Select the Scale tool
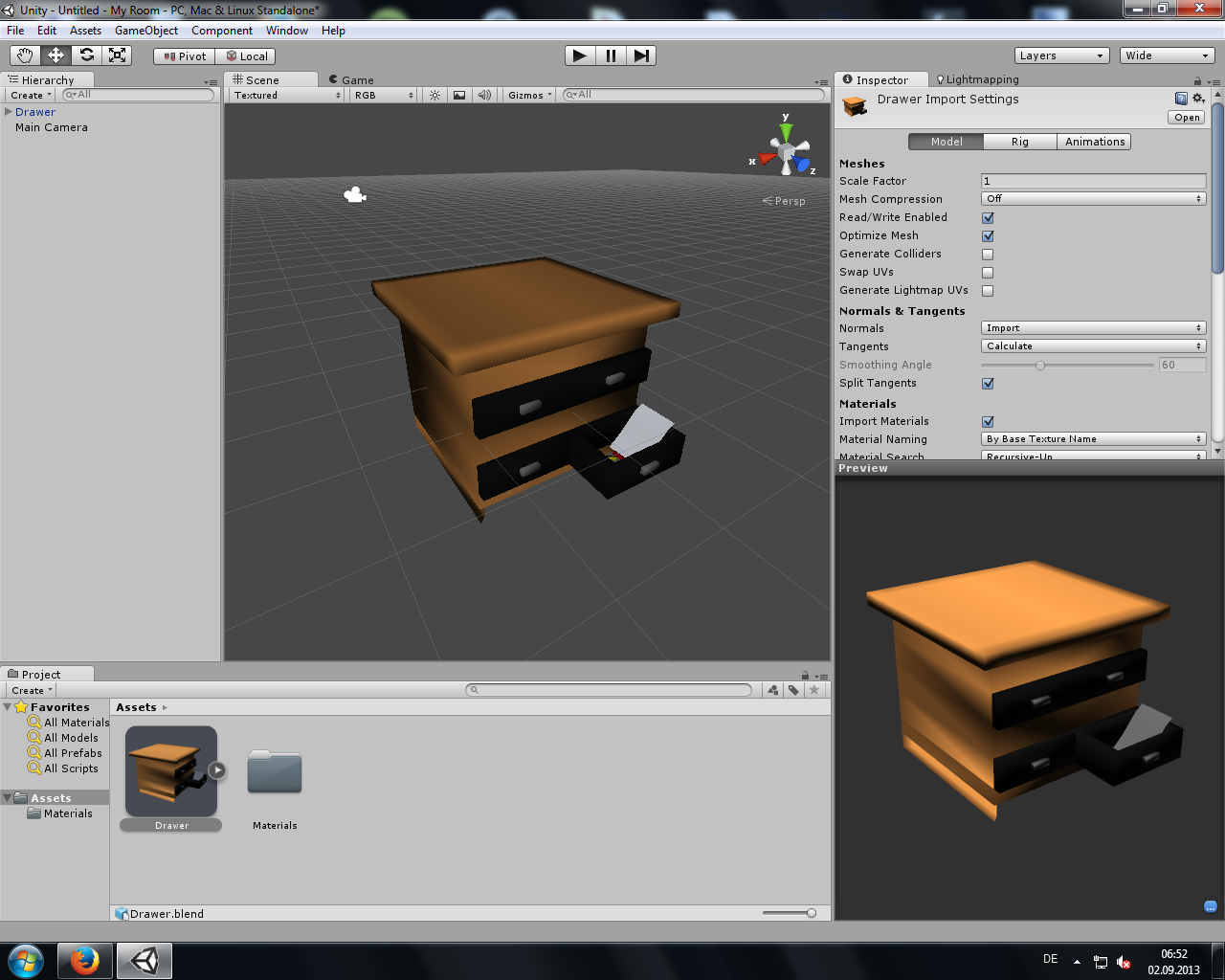The height and width of the screenshot is (980, 1225). pyautogui.click(x=117, y=56)
